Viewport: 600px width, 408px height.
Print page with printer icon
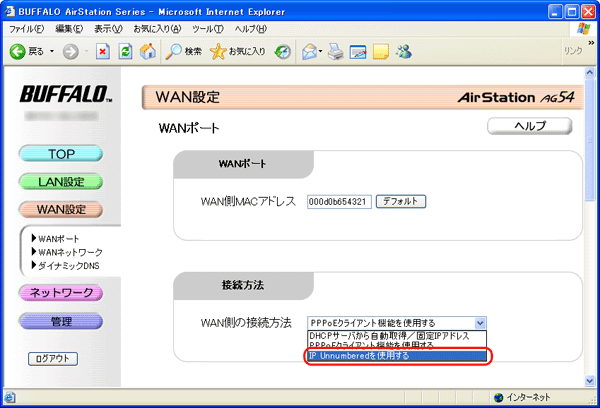(x=336, y=52)
